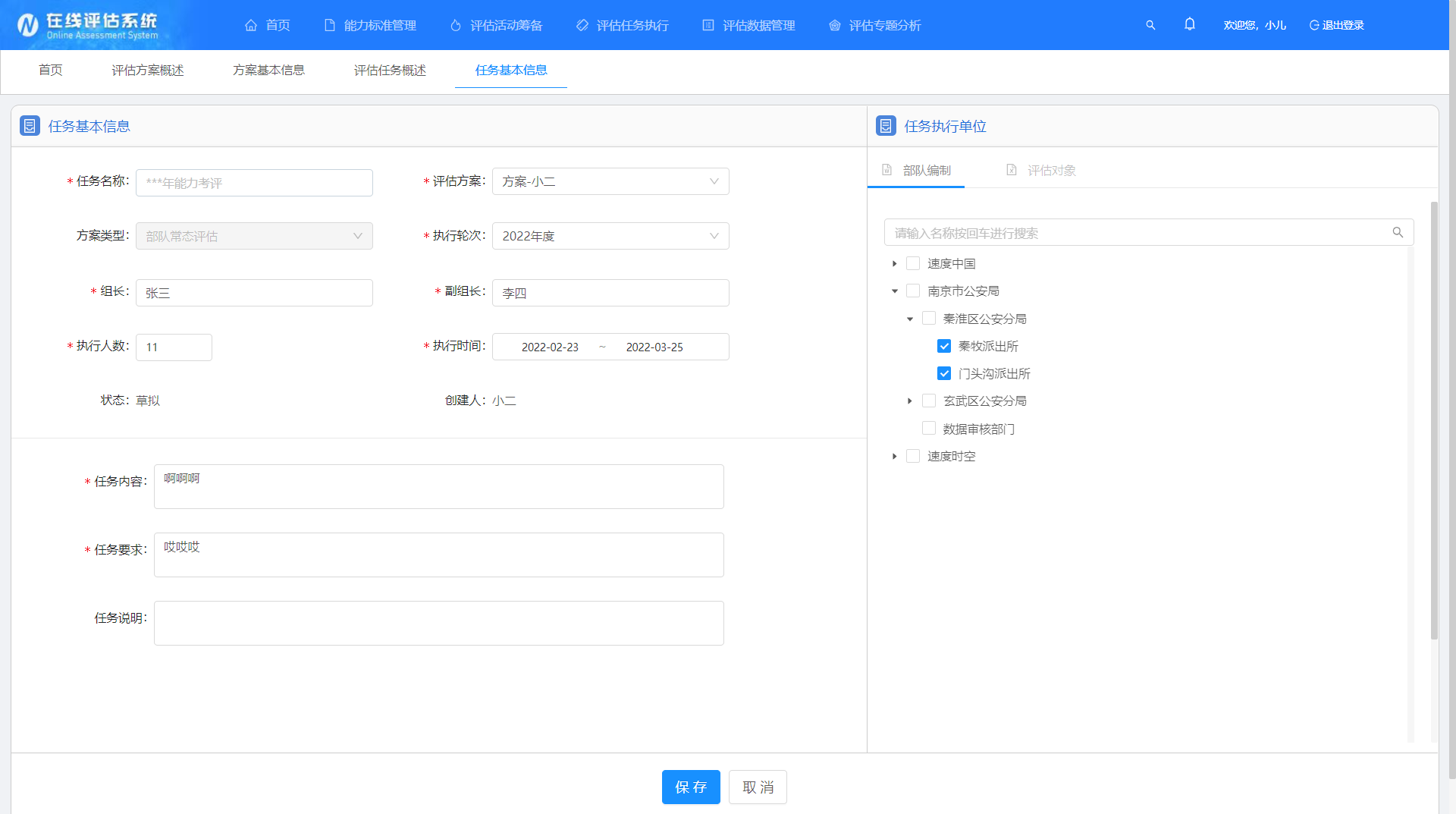Open 评估活动筹备 in top navigation
The width and height of the screenshot is (1456, 814).
coord(497,25)
